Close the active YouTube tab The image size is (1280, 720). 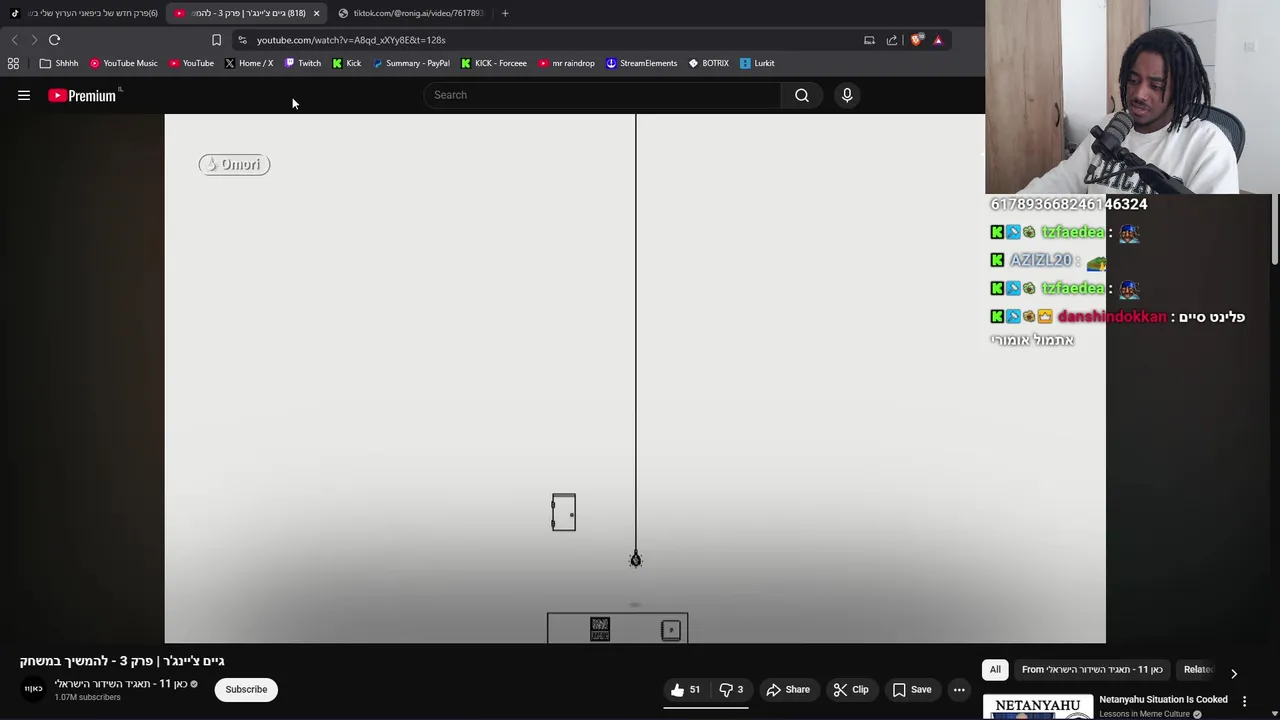pos(316,13)
